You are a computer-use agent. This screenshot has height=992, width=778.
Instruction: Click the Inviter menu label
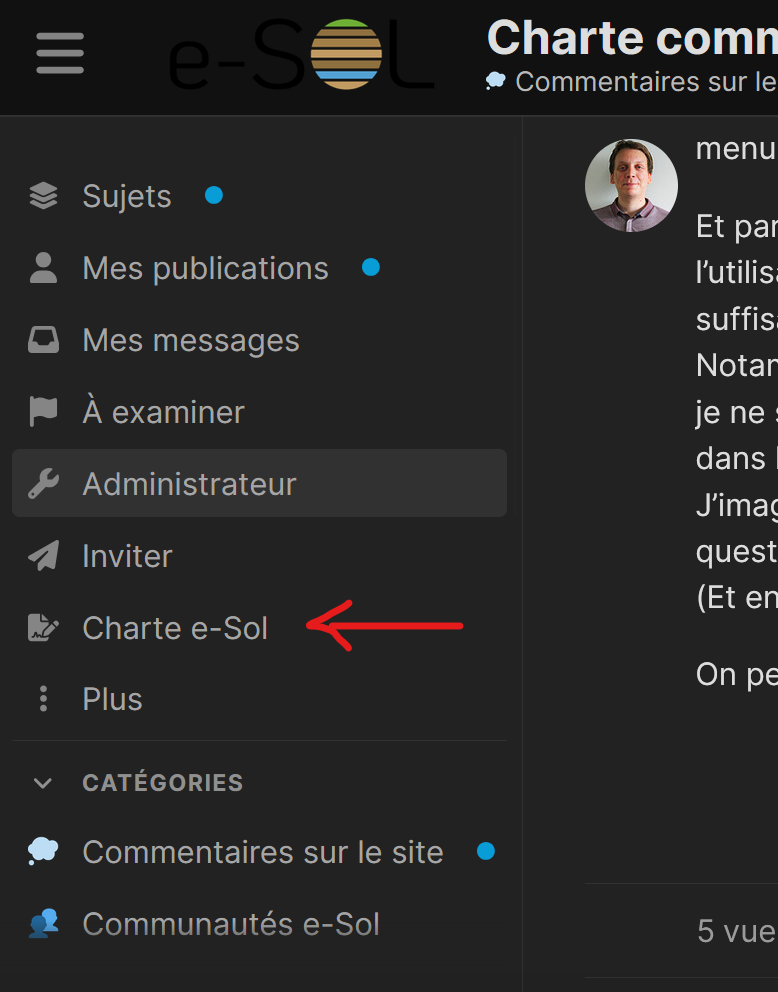127,556
